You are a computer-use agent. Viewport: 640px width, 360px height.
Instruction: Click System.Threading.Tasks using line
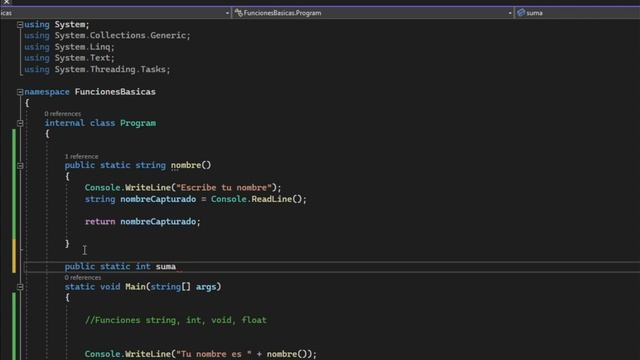point(97,69)
